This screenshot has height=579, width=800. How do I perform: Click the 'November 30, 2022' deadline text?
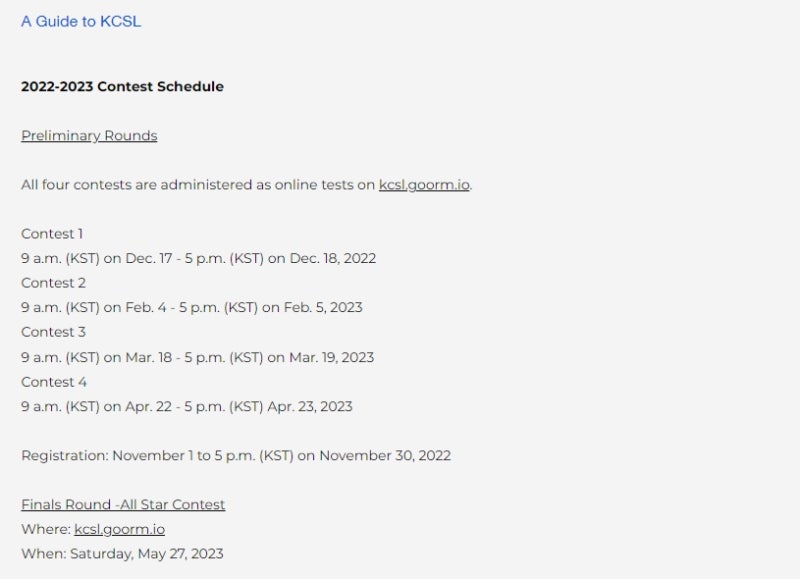pos(385,456)
